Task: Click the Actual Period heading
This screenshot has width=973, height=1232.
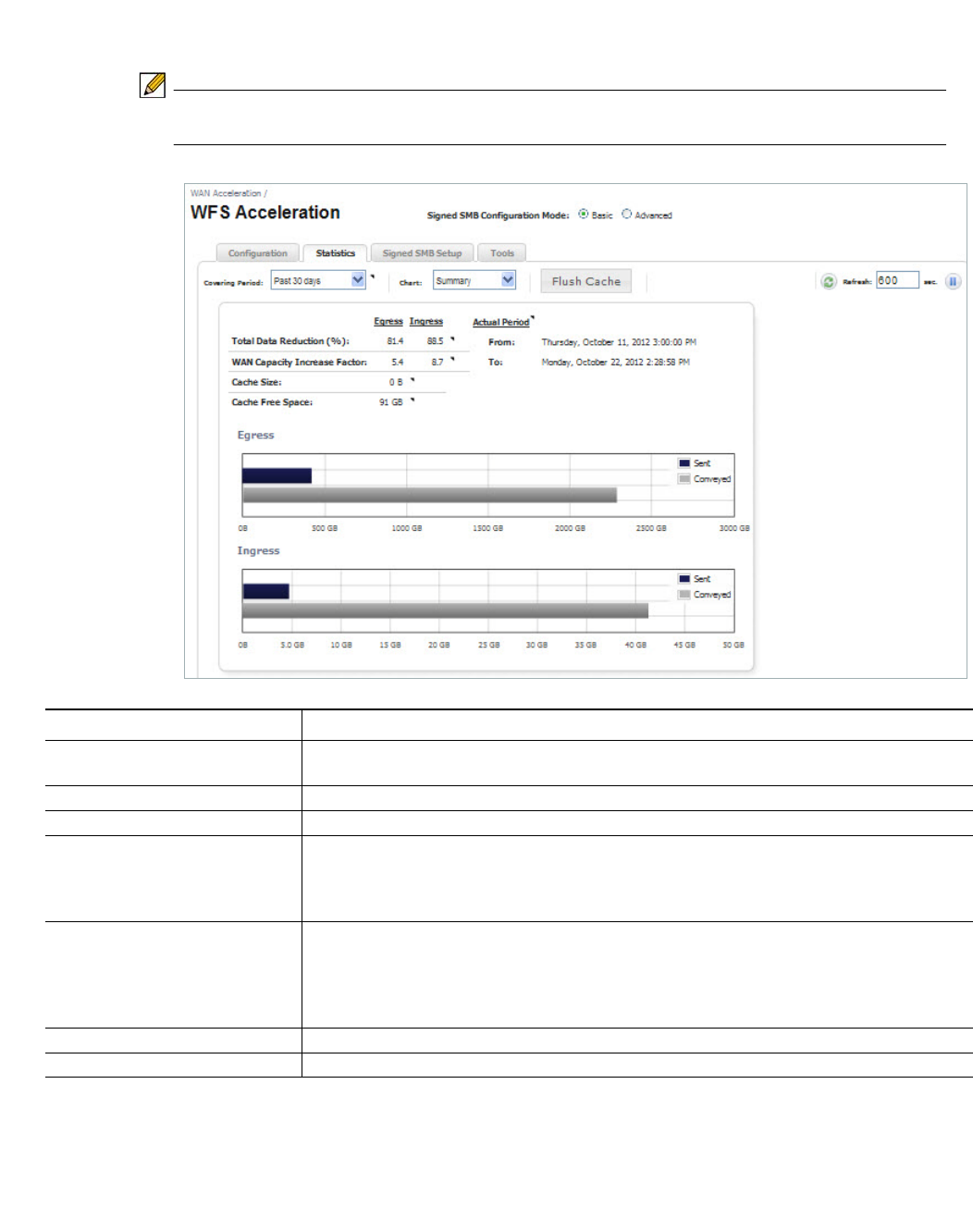Action: (501, 322)
